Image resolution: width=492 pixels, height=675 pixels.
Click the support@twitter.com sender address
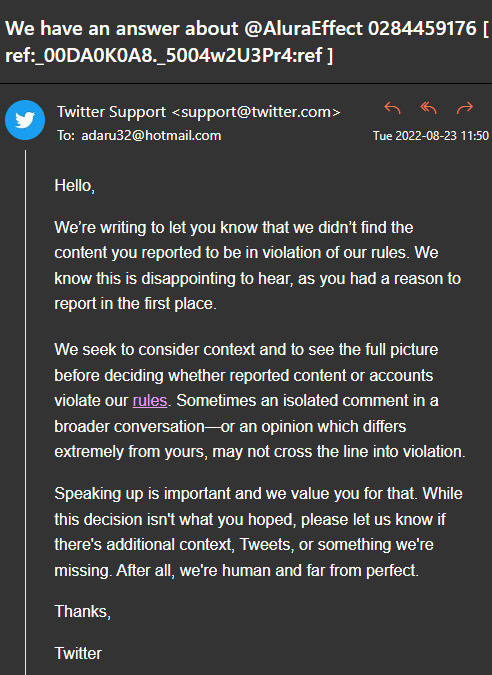coord(257,112)
